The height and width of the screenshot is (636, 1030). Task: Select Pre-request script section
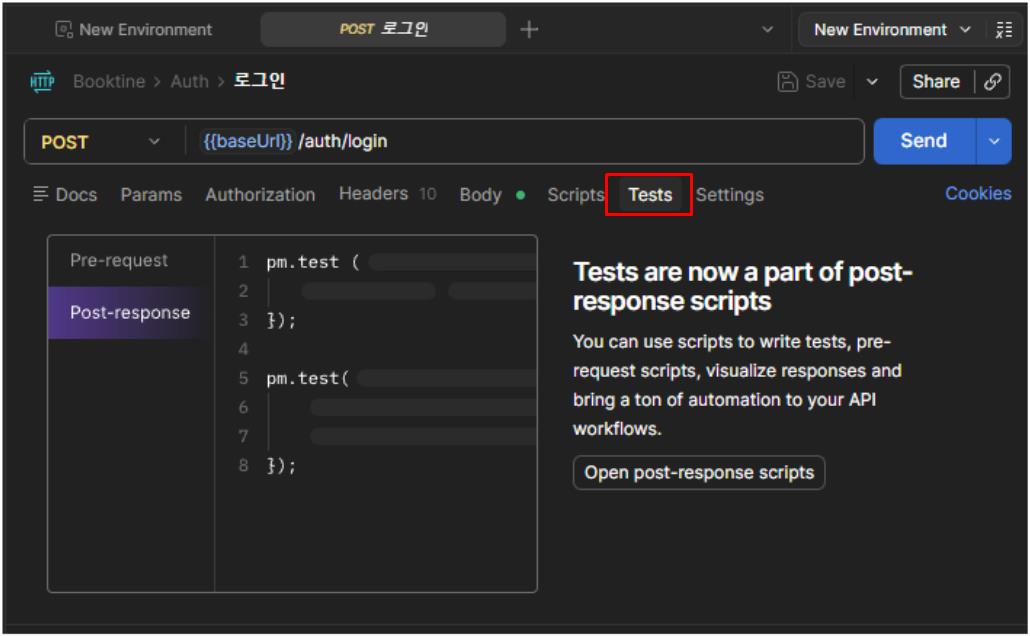point(131,260)
